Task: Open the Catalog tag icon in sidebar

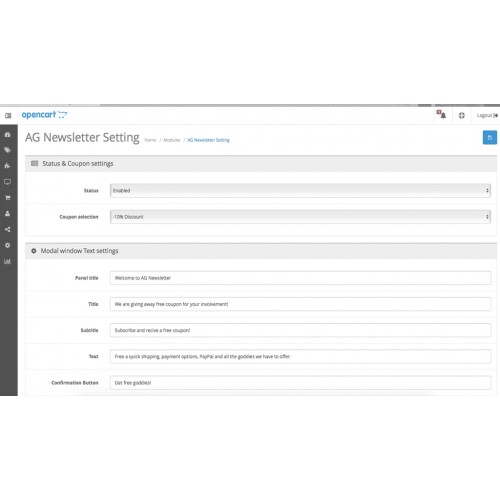Action: point(7,150)
